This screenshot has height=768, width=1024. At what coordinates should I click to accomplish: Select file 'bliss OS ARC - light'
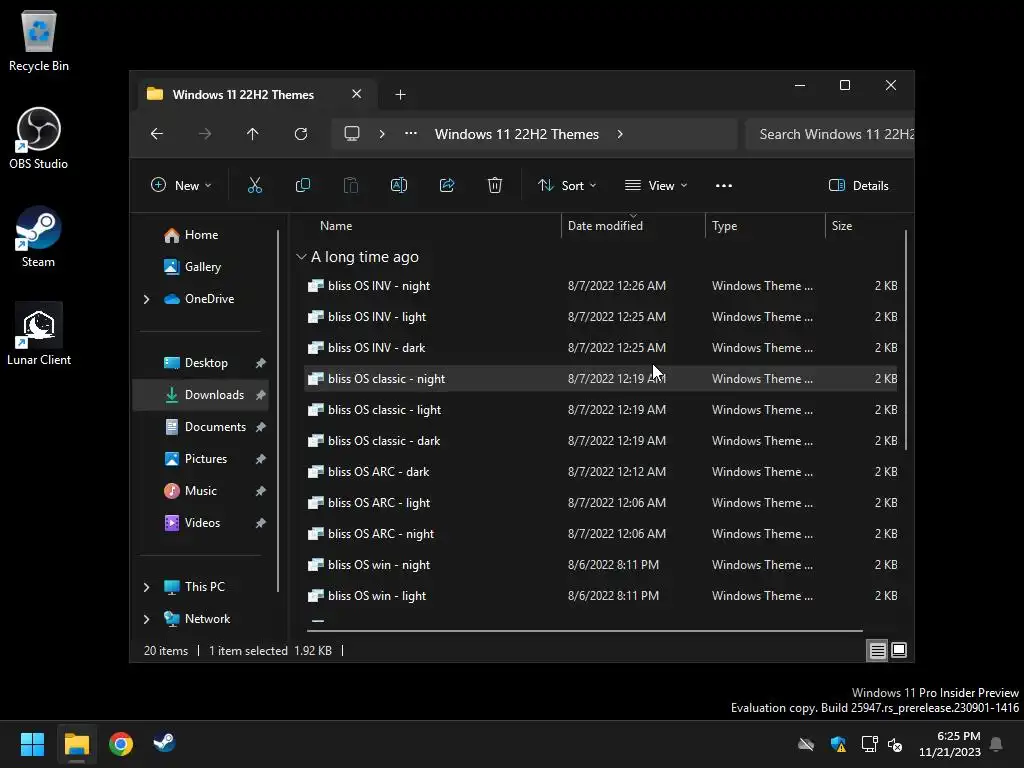pyautogui.click(x=601, y=503)
